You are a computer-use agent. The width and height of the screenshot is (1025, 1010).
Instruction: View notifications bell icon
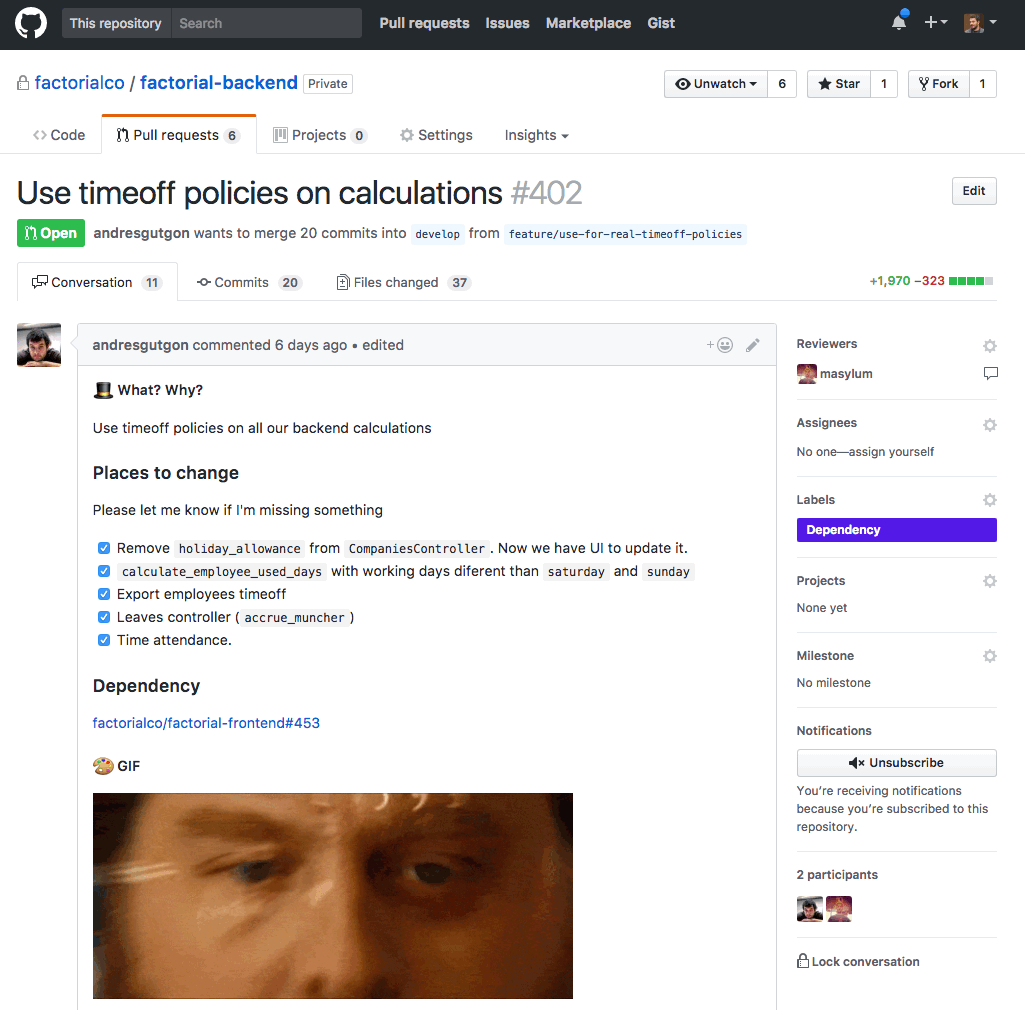pos(899,23)
